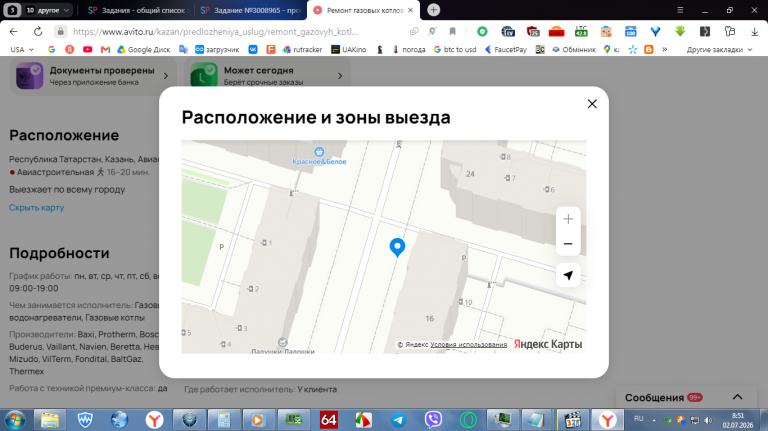Open File Explorer from taskbar

click(50, 420)
